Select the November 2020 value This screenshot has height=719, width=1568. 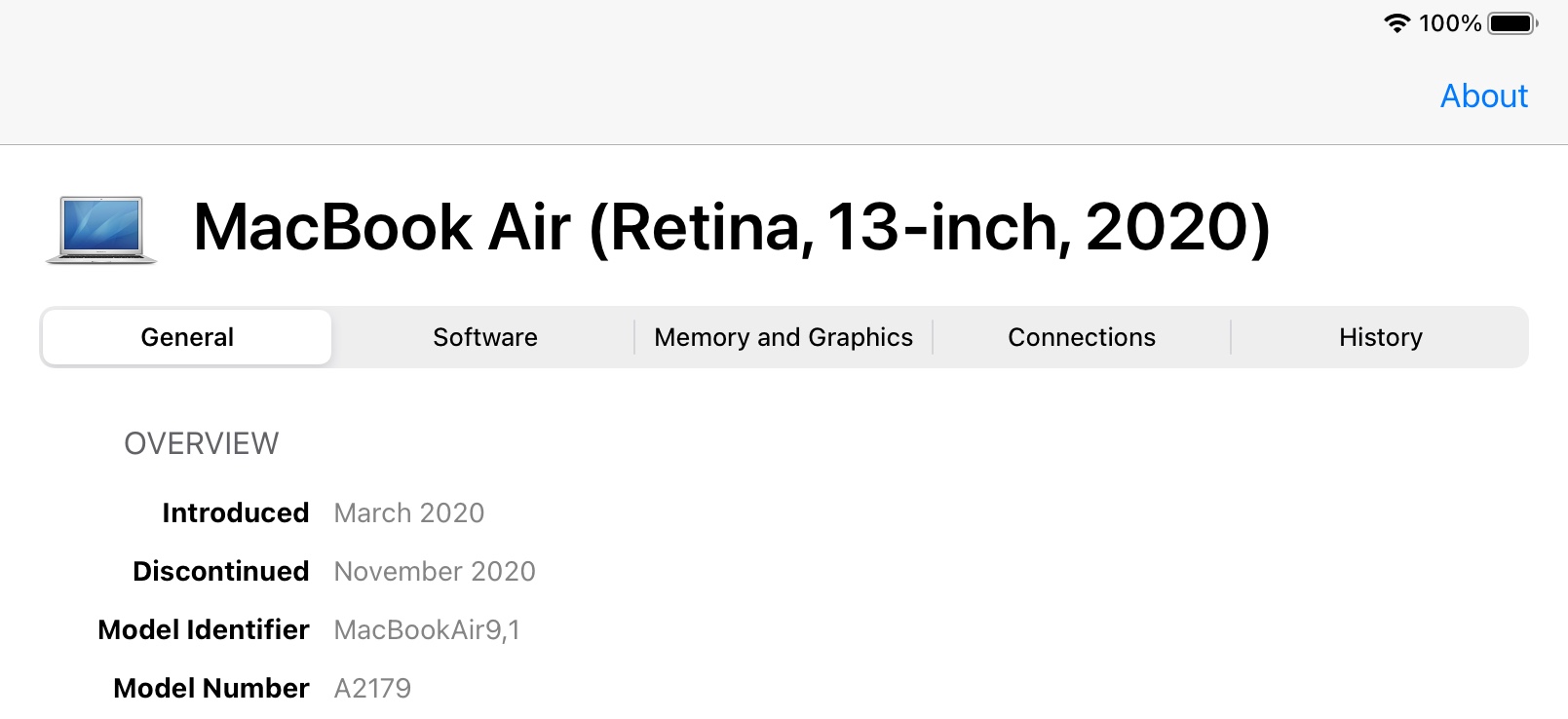[435, 571]
